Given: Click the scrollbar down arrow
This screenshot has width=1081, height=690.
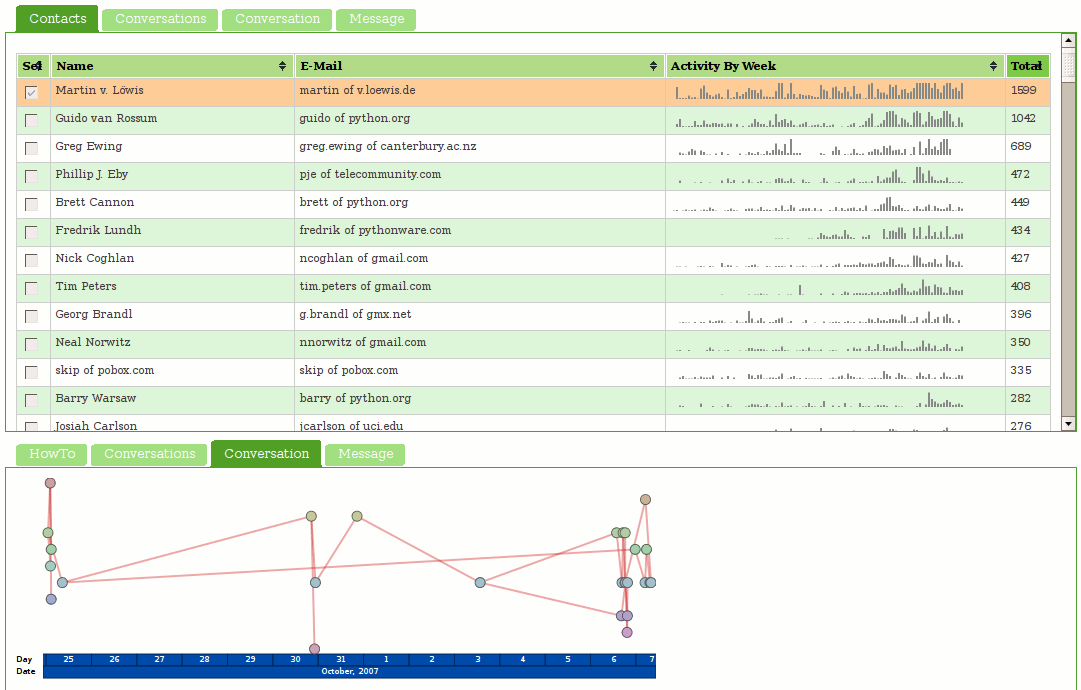Looking at the screenshot, I should [x=1069, y=424].
